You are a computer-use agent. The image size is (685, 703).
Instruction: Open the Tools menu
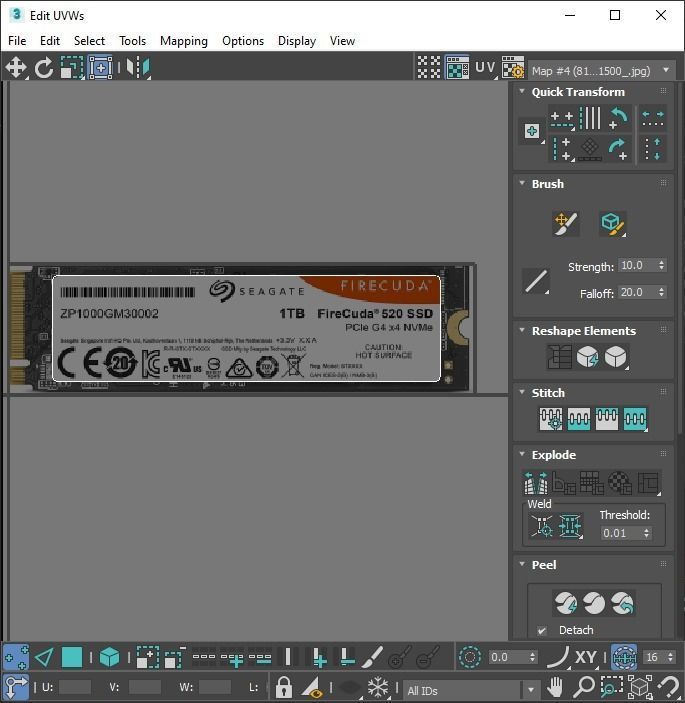[x=133, y=41]
